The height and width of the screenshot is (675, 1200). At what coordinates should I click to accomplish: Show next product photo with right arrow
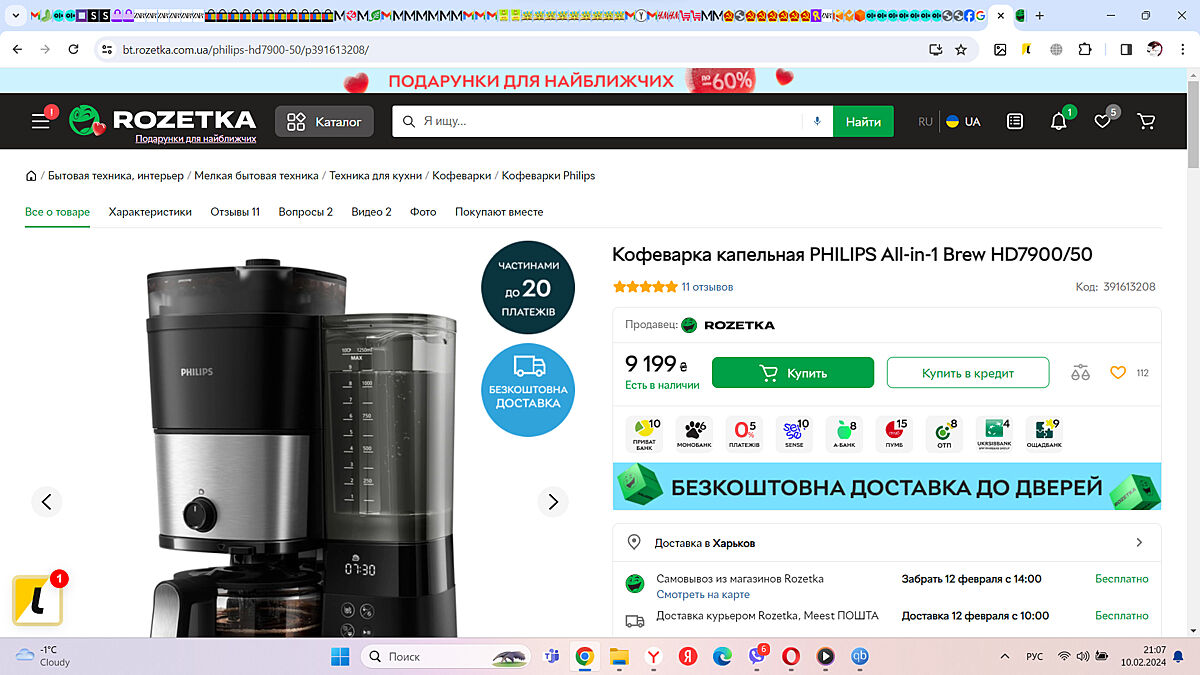[552, 501]
